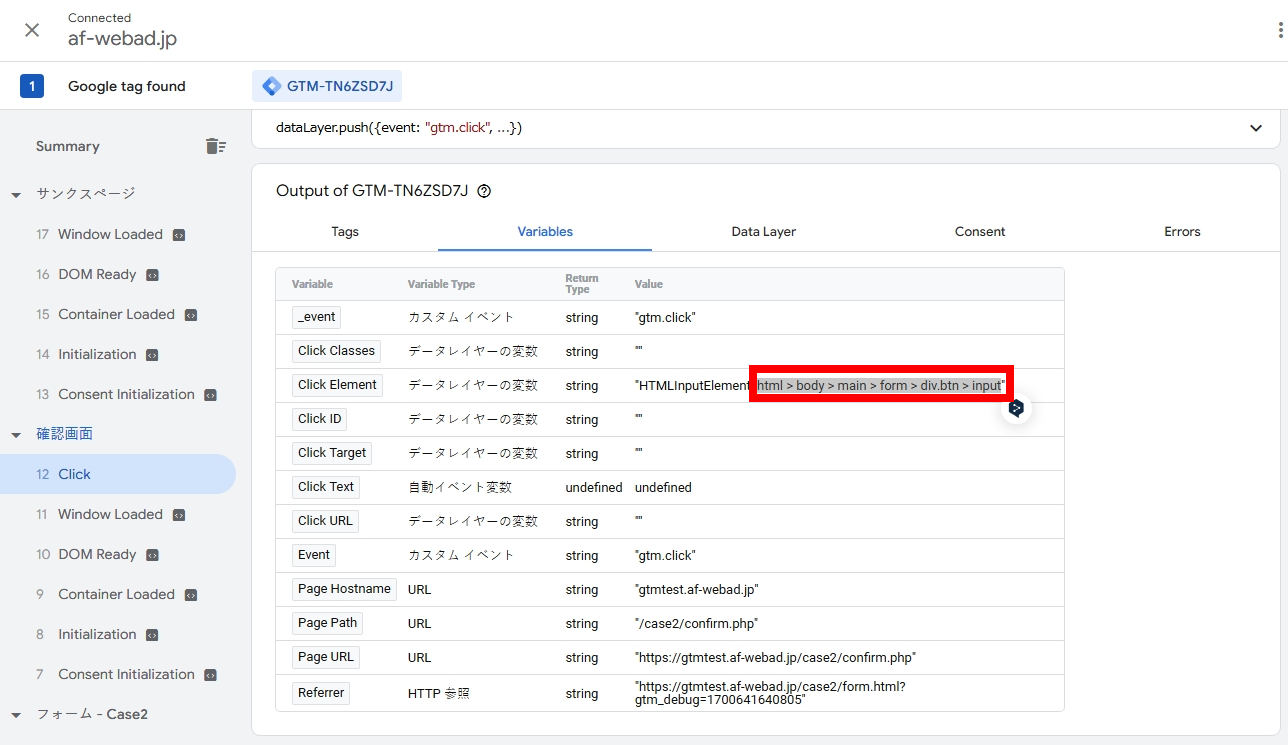Image resolution: width=1288 pixels, height=745 pixels.
Task: Clear the event list with the delete icon
Action: point(216,146)
